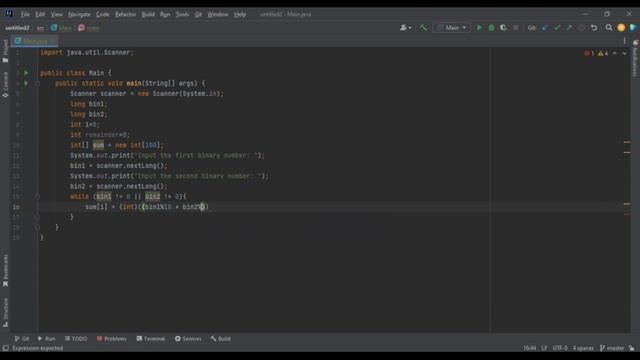The image size is (640, 360).
Task: Open the Project tool window from the sidebar
Action: (x=5, y=51)
